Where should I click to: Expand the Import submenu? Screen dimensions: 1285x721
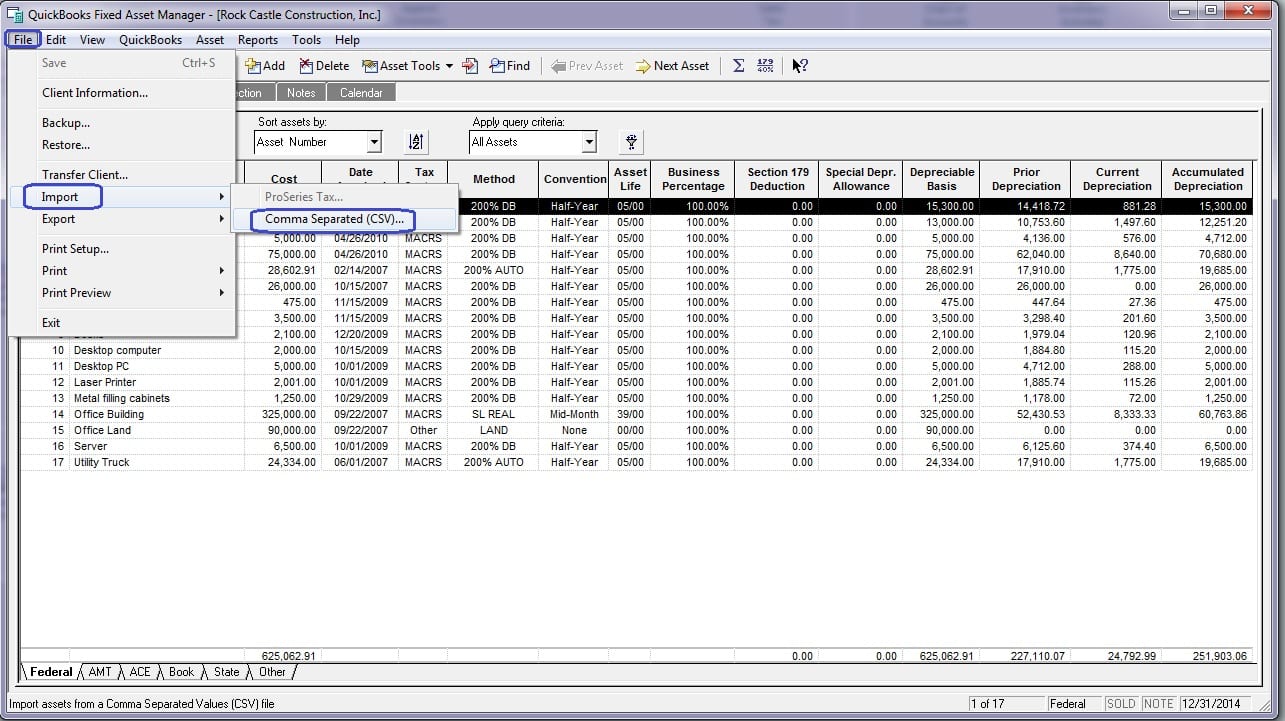coord(122,197)
